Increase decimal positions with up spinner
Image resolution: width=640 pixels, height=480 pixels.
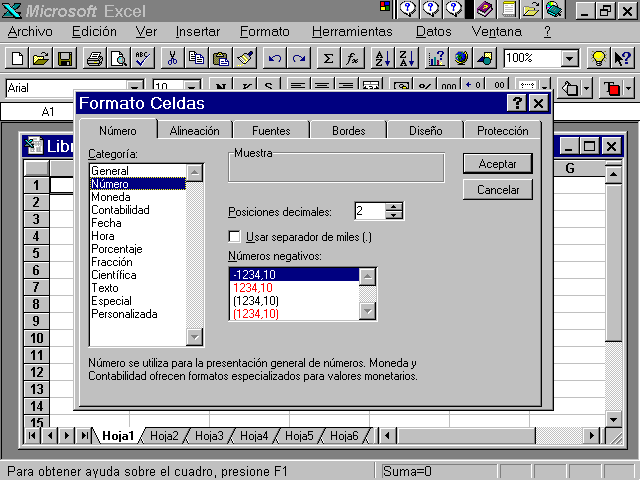(394, 207)
